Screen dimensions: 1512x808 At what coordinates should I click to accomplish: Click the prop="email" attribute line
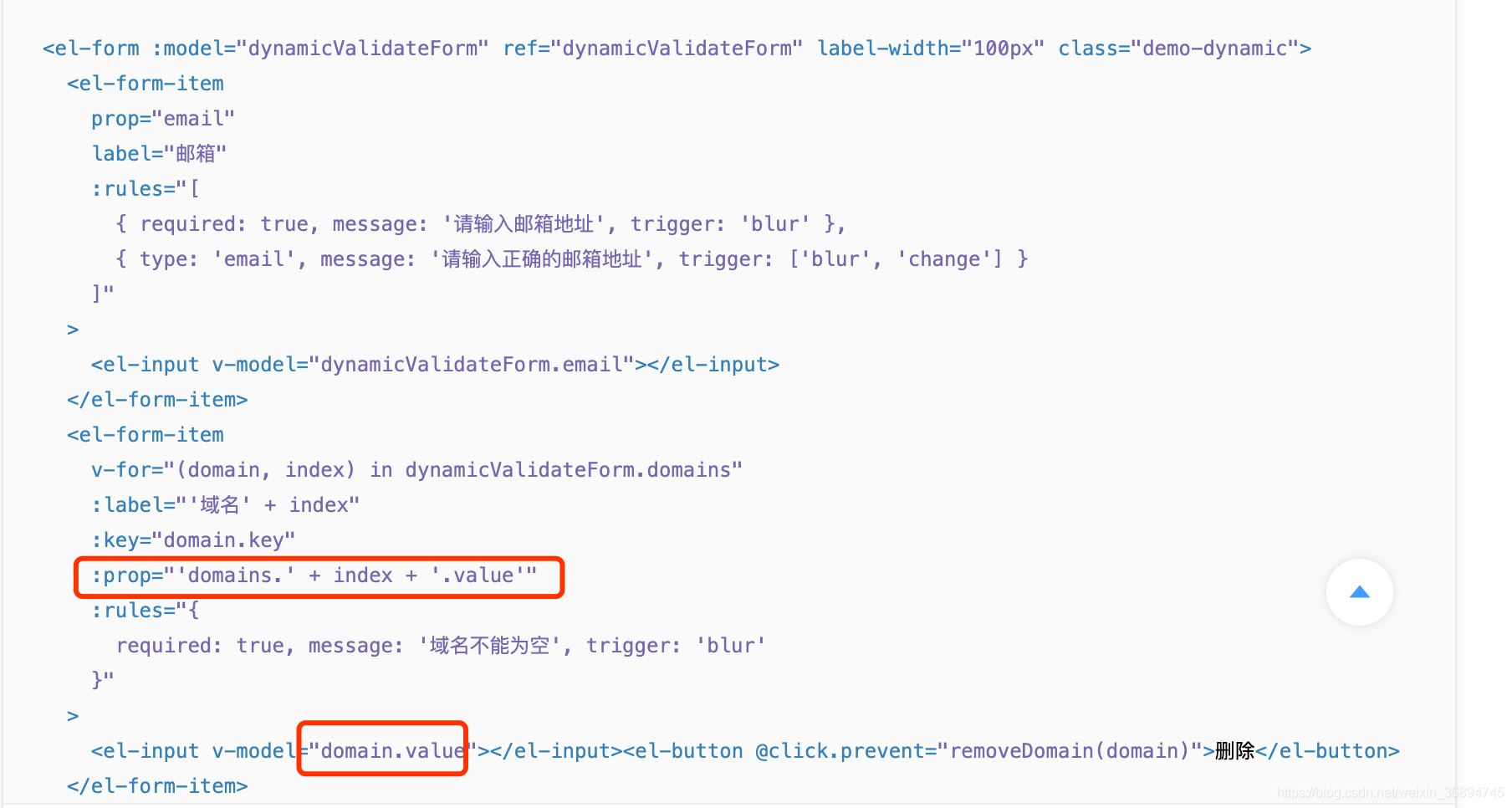(163, 119)
